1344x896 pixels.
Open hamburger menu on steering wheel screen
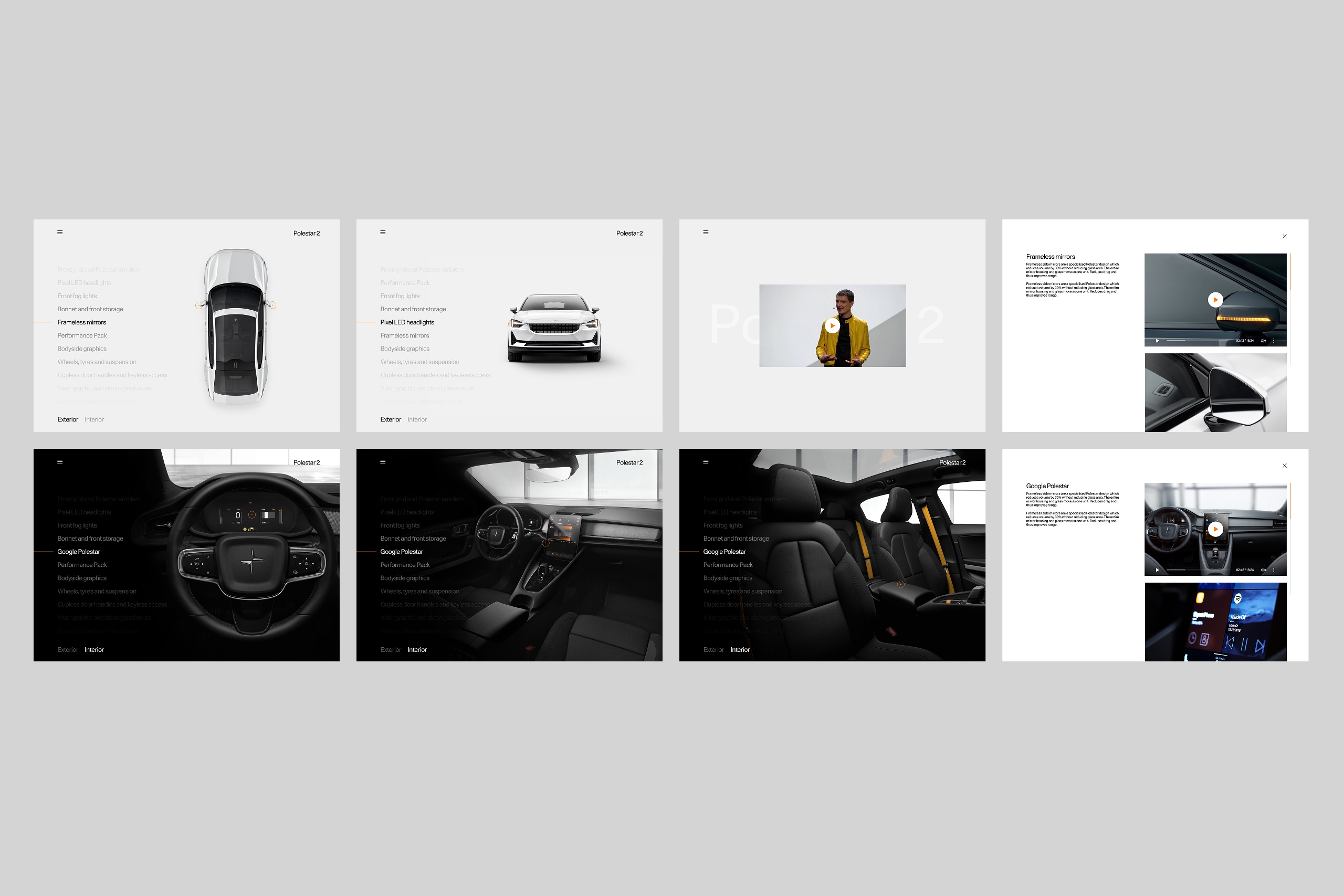60,462
